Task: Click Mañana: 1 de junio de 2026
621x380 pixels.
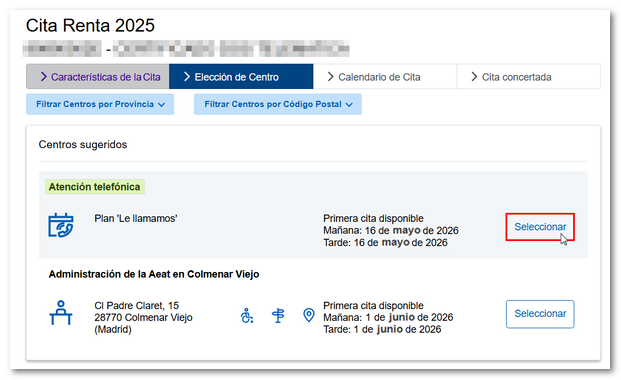Action: pyautogui.click(x=388, y=317)
